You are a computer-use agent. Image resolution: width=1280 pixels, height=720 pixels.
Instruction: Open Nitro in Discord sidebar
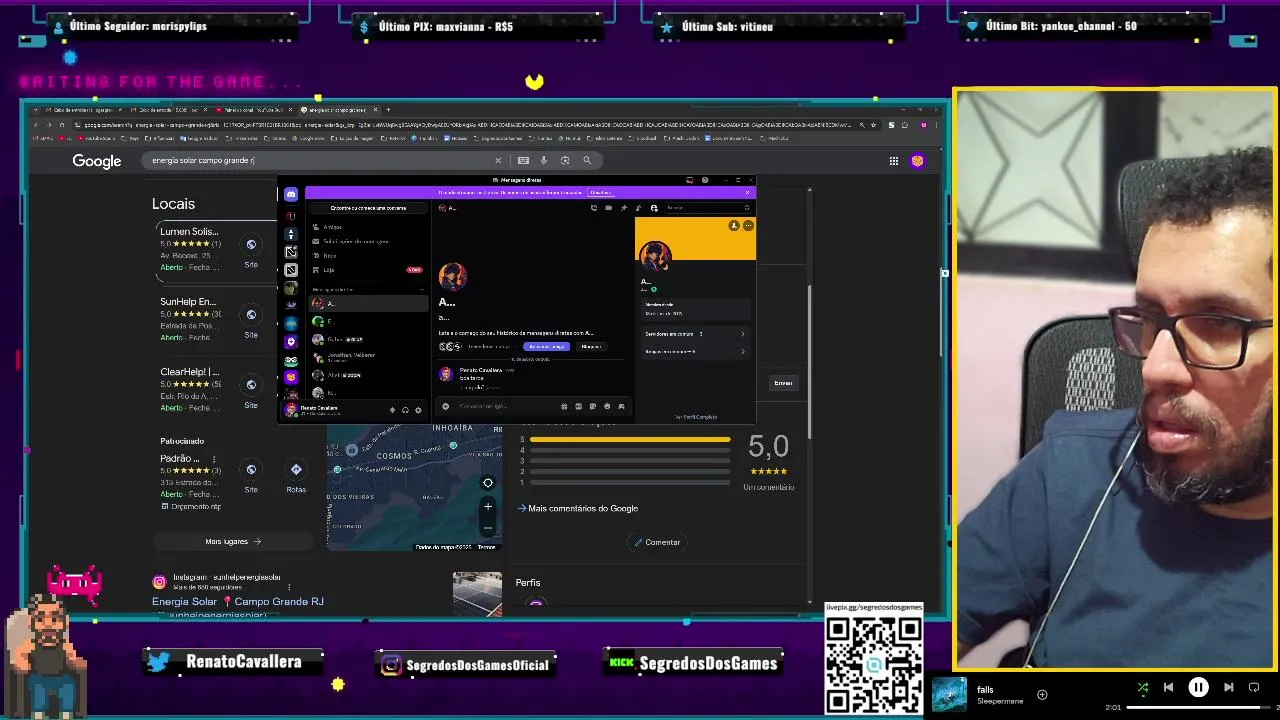(368, 255)
